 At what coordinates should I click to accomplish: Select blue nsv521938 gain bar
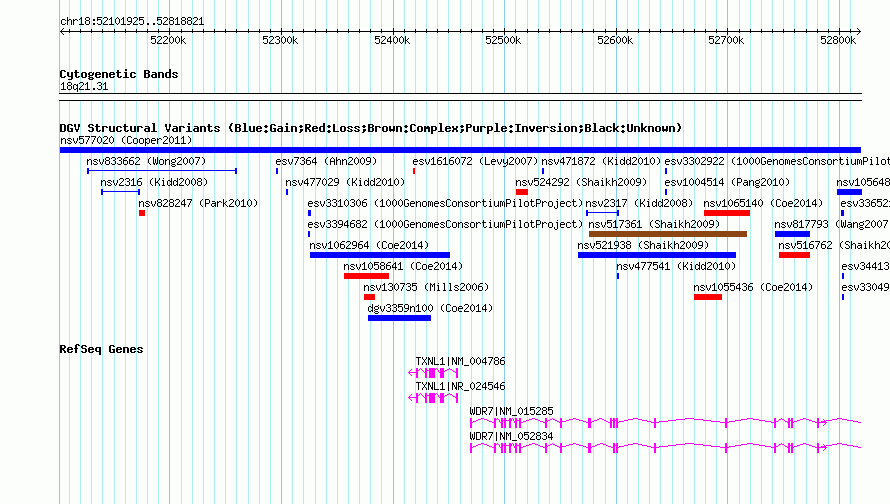[x=657, y=255]
